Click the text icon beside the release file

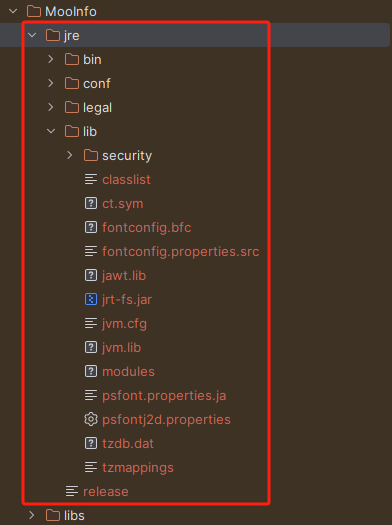(72, 491)
